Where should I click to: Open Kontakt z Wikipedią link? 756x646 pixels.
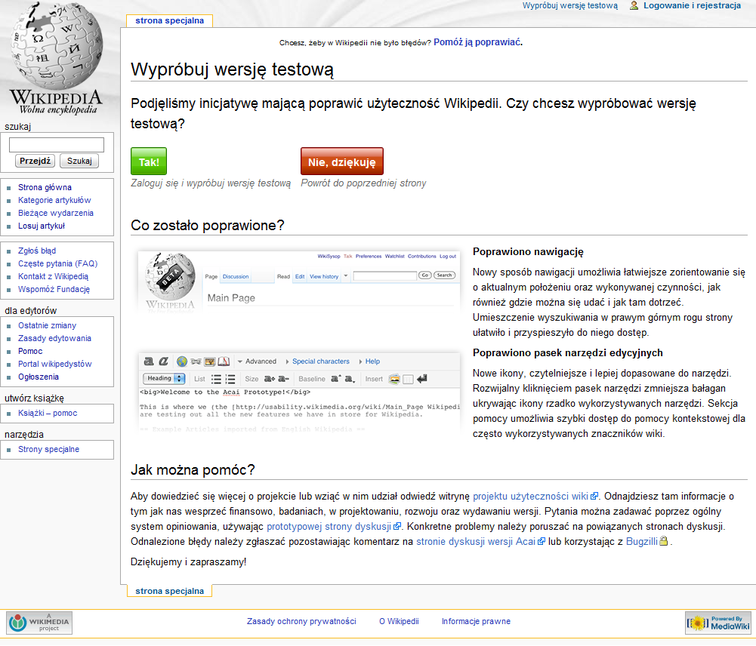coord(53,277)
